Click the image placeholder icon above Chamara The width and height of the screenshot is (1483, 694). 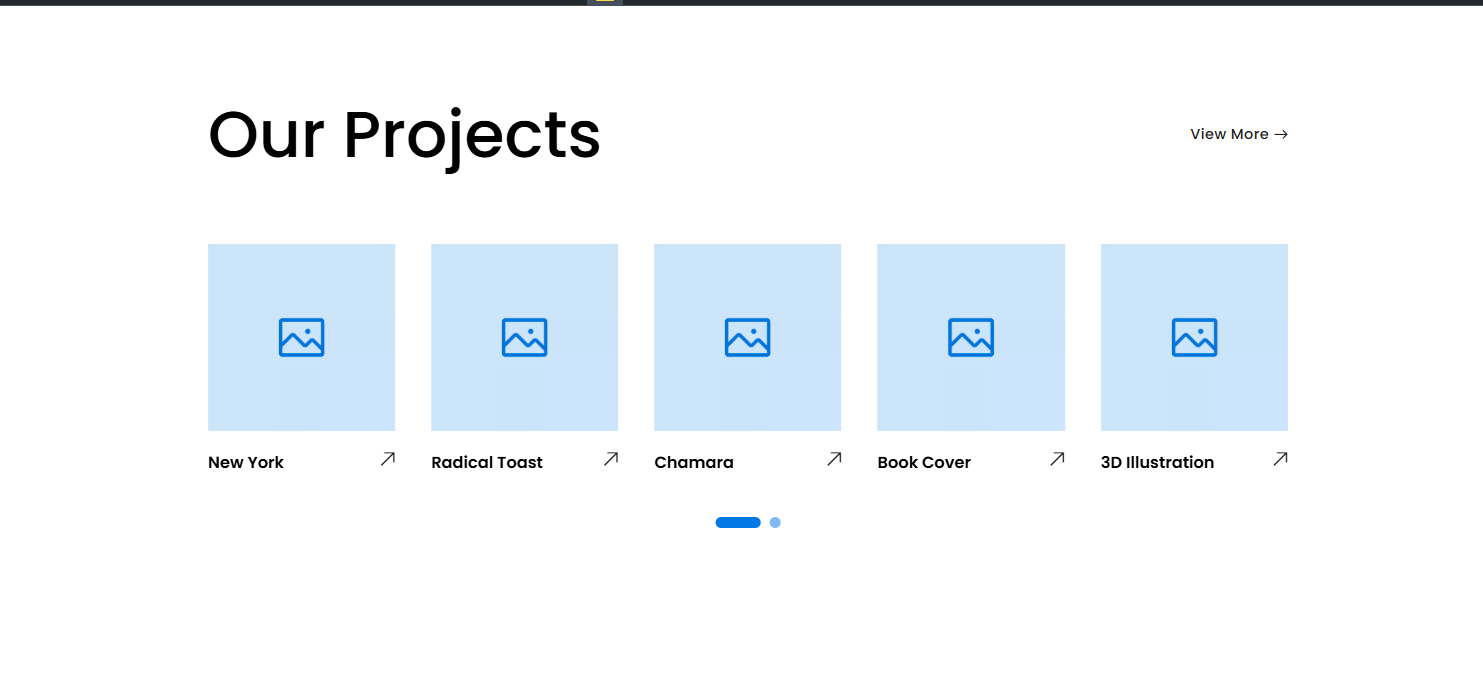pyautogui.click(x=747, y=338)
